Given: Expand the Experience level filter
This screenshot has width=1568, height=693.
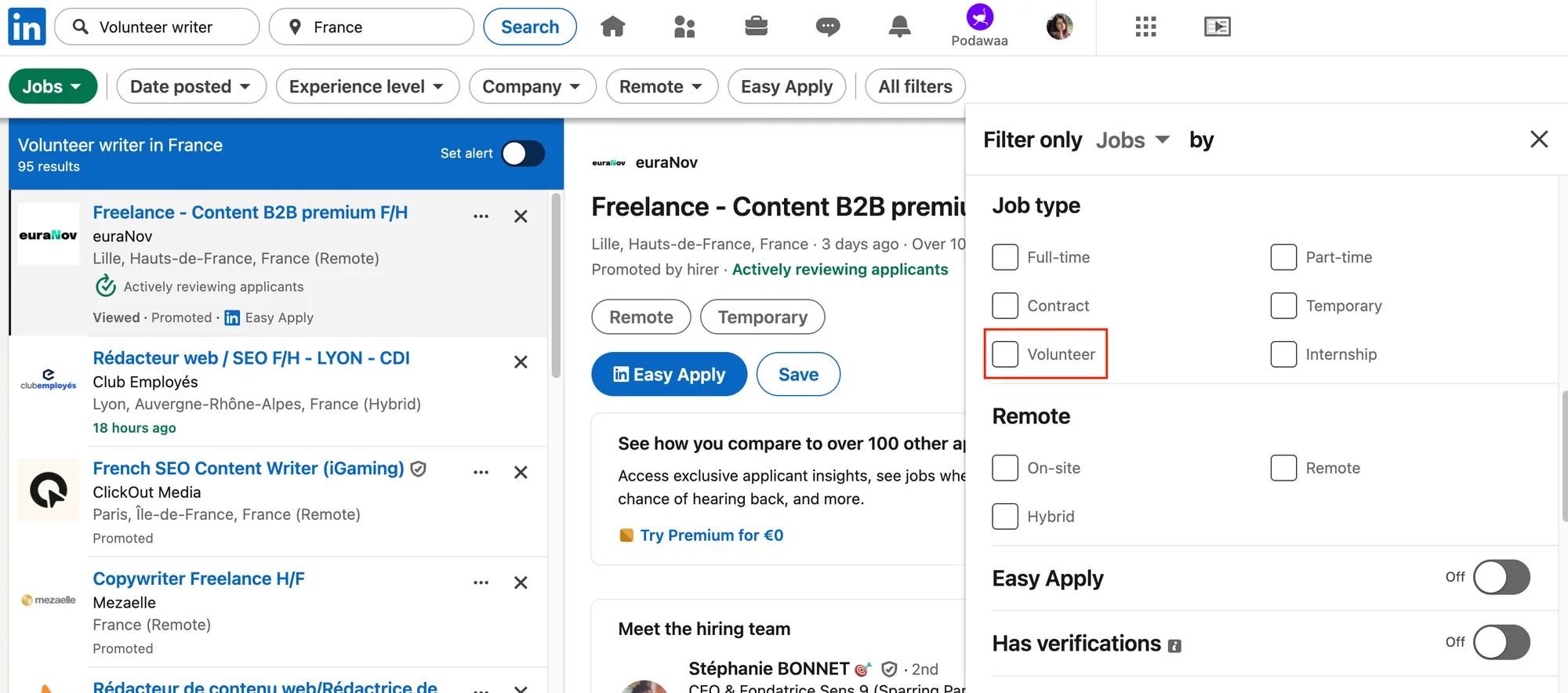Looking at the screenshot, I should tap(367, 86).
